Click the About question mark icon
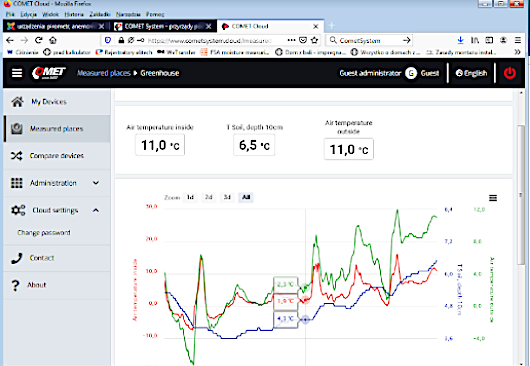The image size is (530, 366). pyautogui.click(x=15, y=285)
